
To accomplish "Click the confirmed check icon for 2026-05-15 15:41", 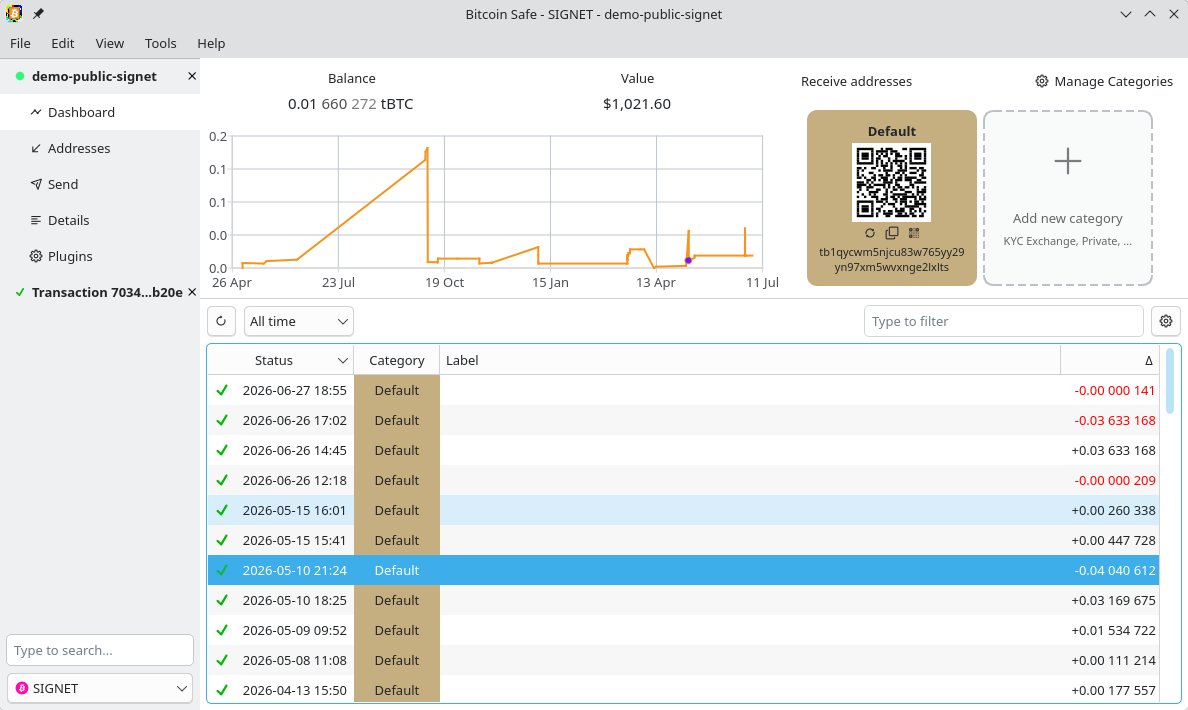I will pos(222,540).
